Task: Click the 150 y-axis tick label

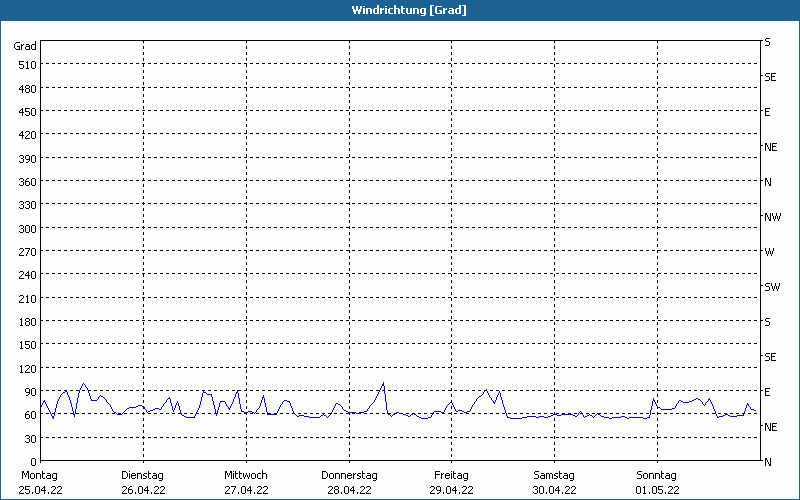Action: coord(28,345)
